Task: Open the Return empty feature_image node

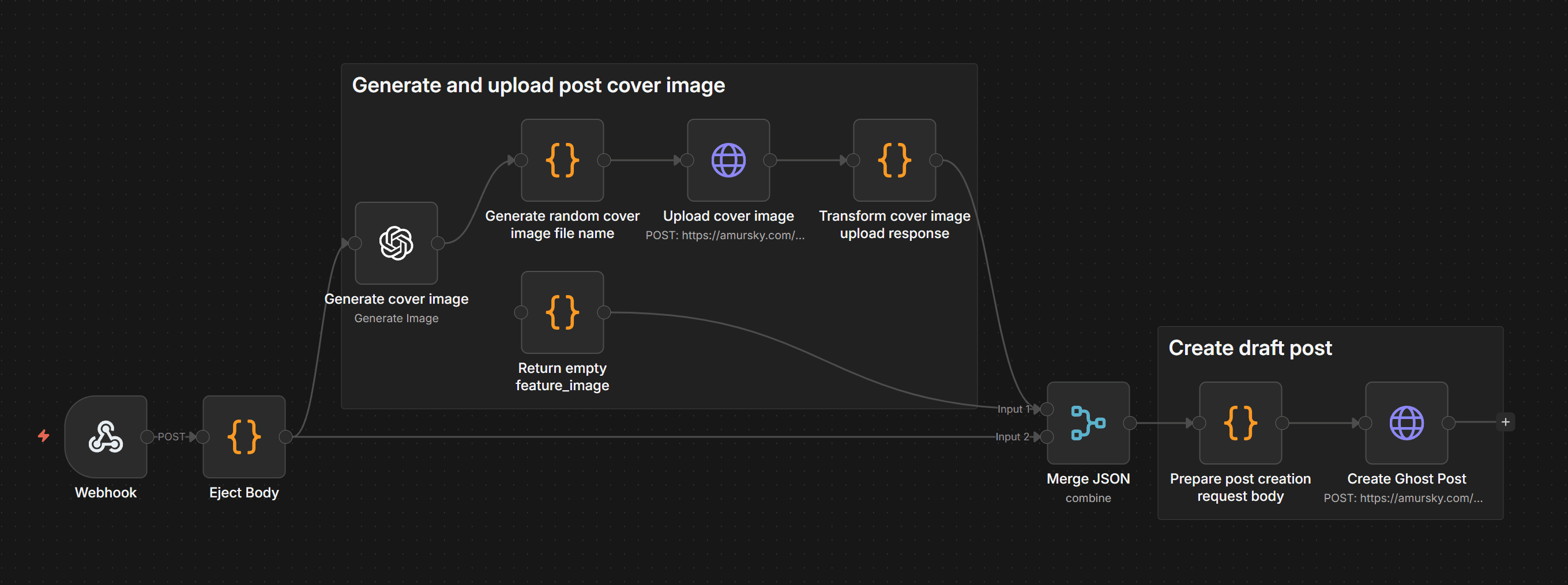Action: pyautogui.click(x=562, y=312)
